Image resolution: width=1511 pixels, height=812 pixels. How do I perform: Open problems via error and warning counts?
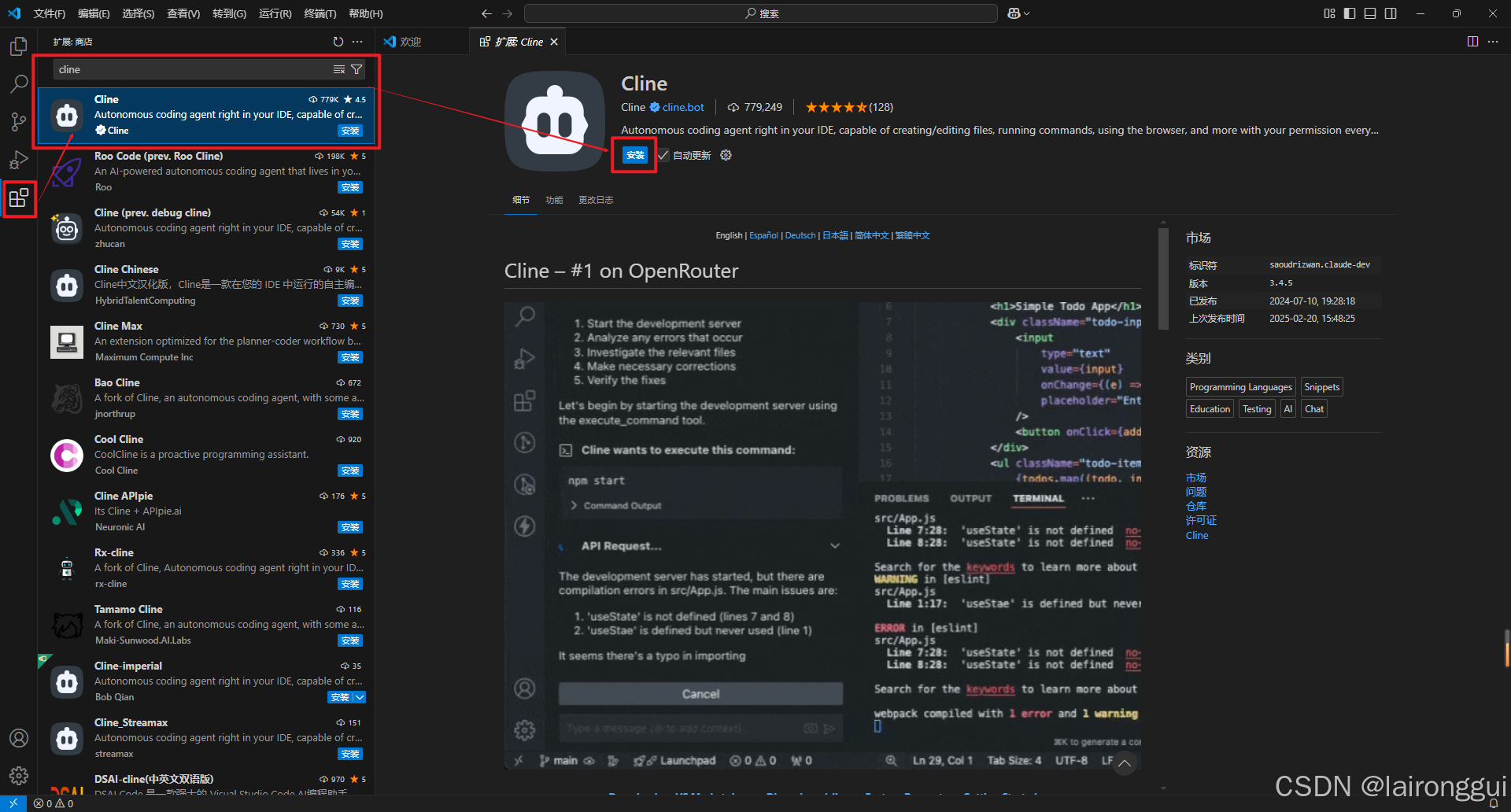coord(54,803)
